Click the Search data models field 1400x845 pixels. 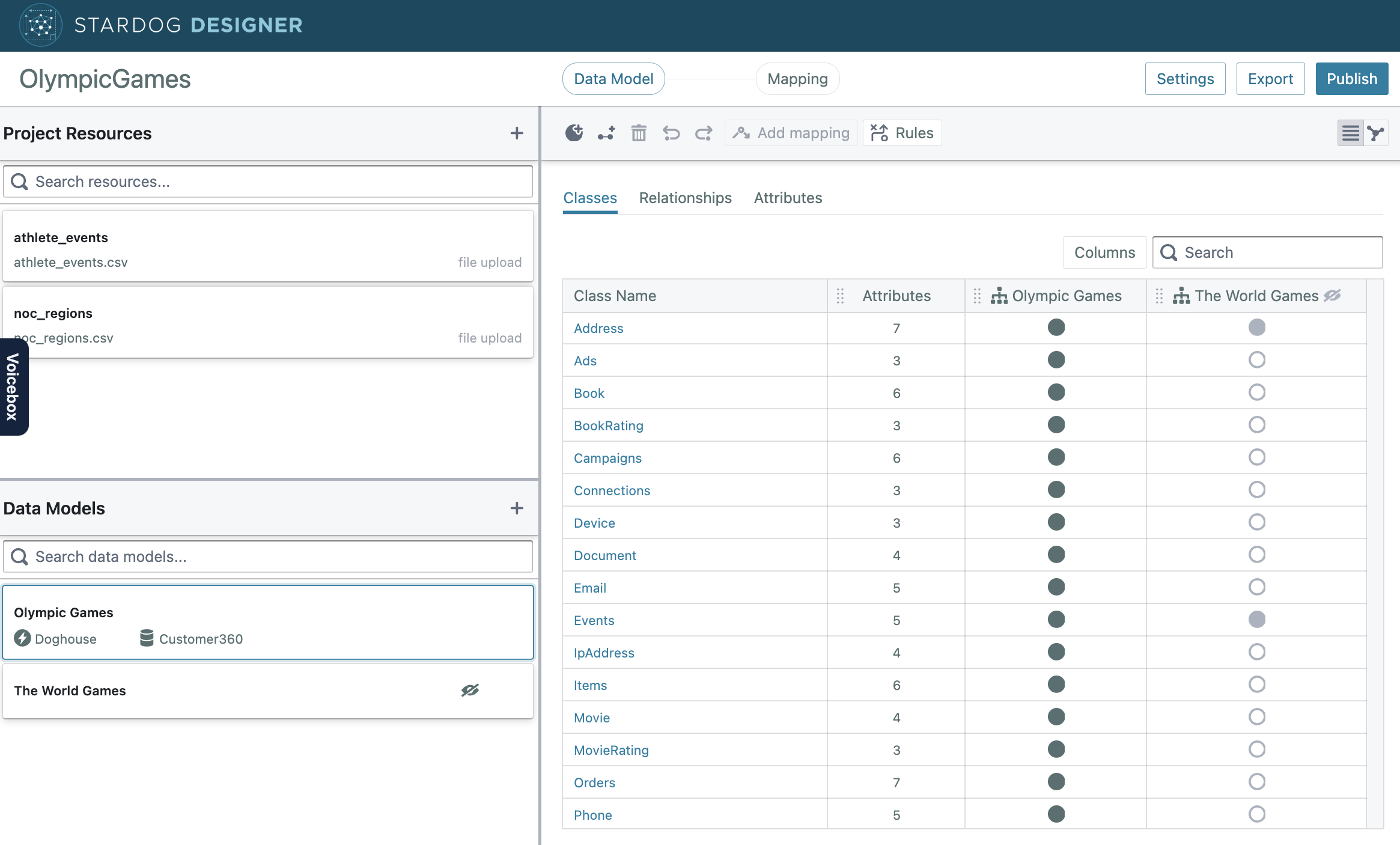pos(268,557)
